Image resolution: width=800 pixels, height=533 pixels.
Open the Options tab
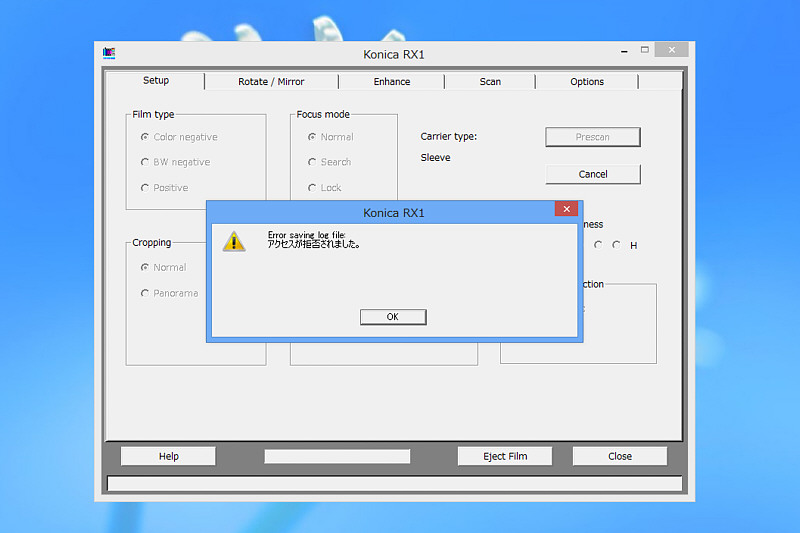(x=587, y=82)
